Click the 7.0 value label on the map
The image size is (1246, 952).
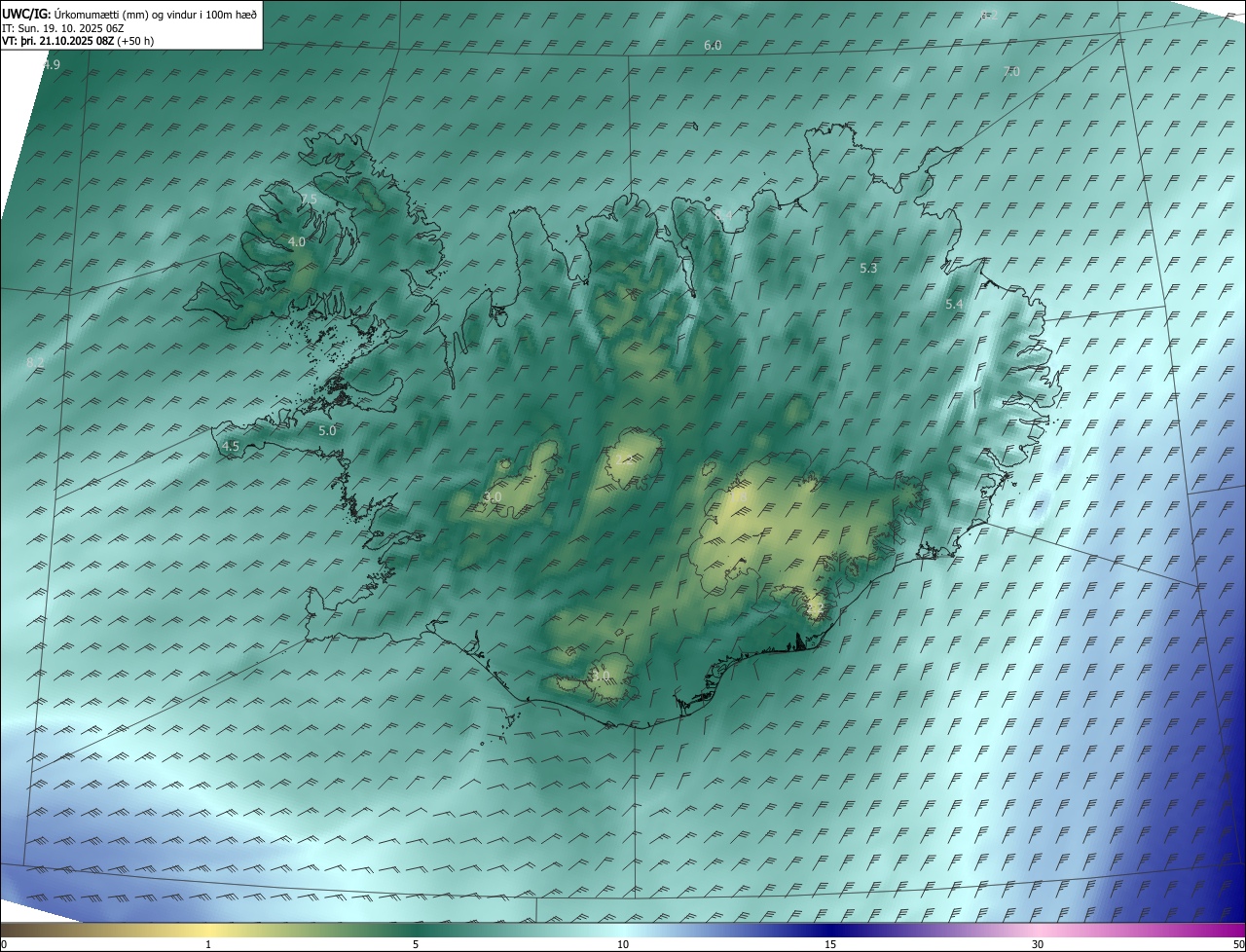(x=1011, y=72)
